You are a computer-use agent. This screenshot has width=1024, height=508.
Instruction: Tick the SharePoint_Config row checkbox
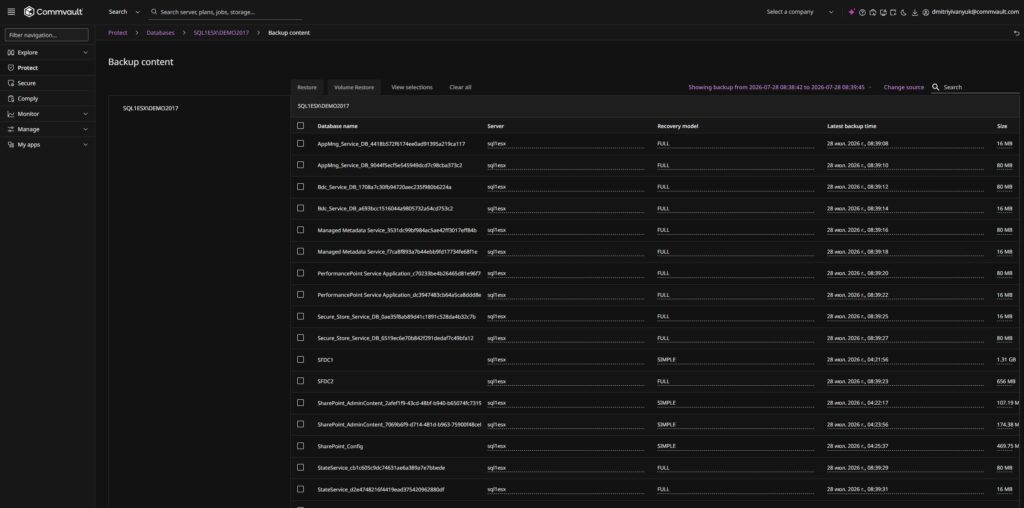pyautogui.click(x=300, y=445)
